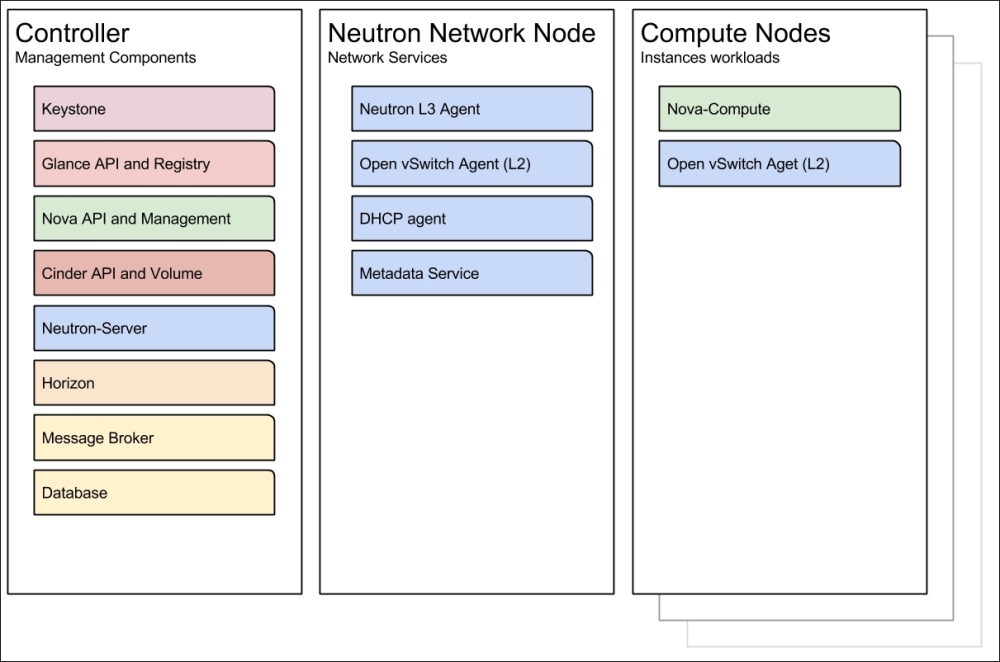The height and width of the screenshot is (662, 1000).
Task: Select the Message Broker box
Action: click(154, 438)
